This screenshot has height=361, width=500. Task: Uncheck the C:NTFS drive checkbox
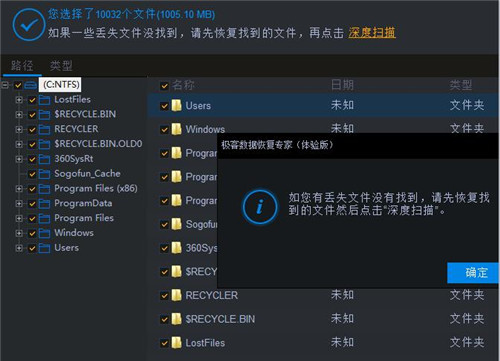click(18, 85)
